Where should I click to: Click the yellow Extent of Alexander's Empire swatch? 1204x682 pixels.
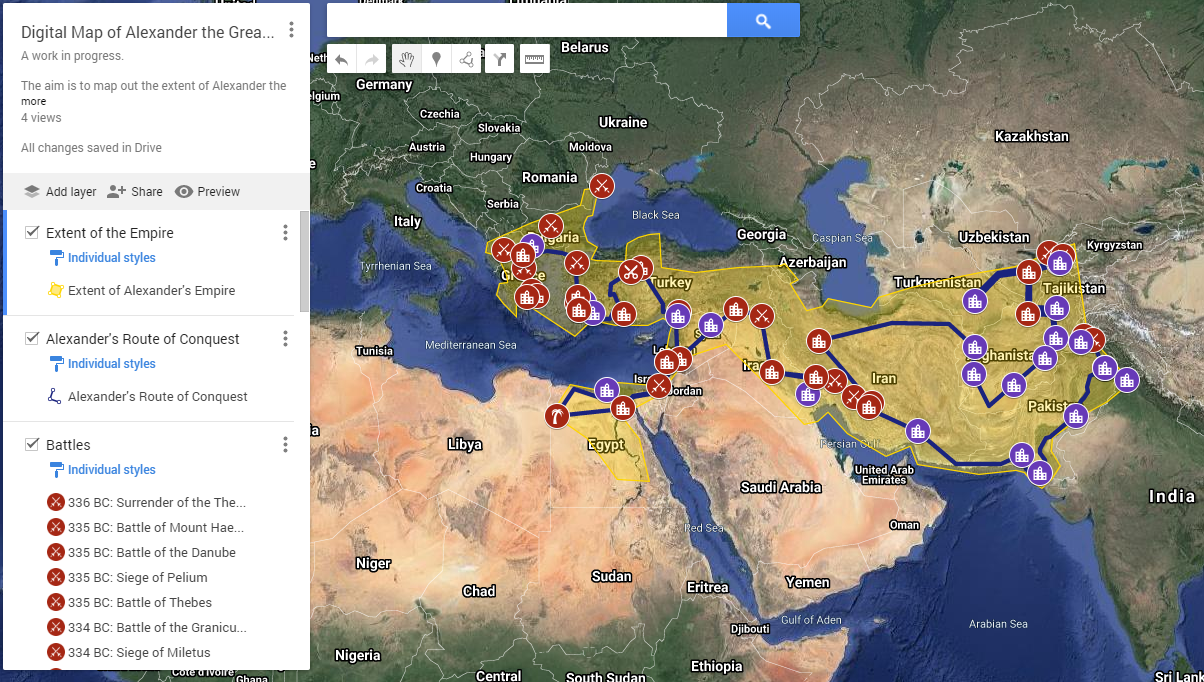coord(57,291)
